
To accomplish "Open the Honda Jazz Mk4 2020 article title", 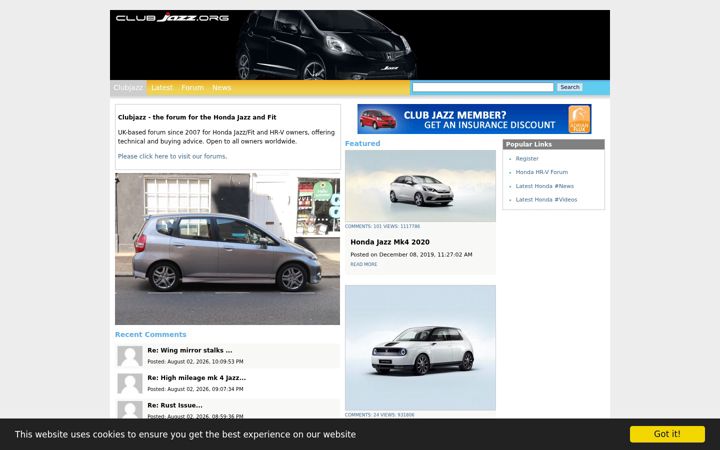I will (x=390, y=242).
